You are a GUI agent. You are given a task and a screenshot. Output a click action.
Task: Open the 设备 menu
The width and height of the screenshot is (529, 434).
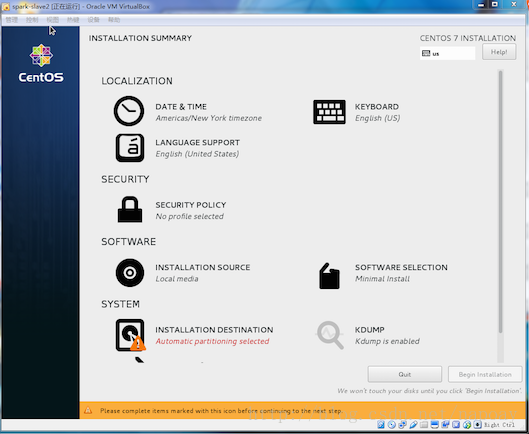[93, 20]
